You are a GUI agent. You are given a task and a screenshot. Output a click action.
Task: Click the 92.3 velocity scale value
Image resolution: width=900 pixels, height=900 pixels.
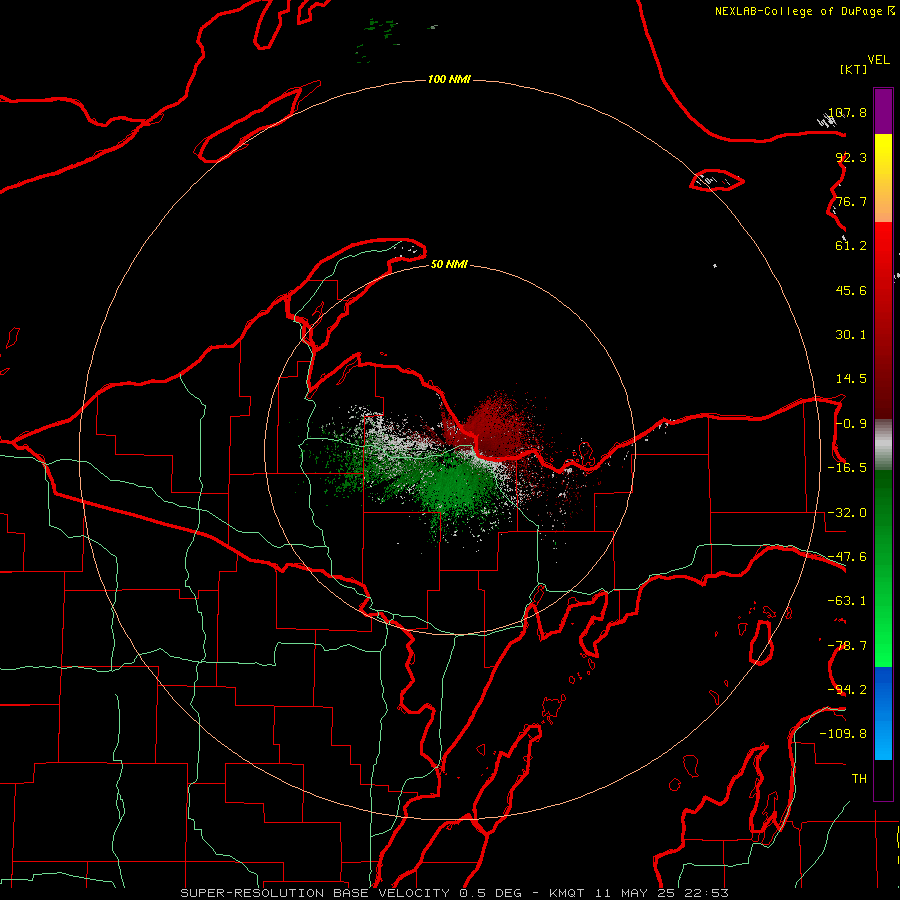(x=851, y=157)
